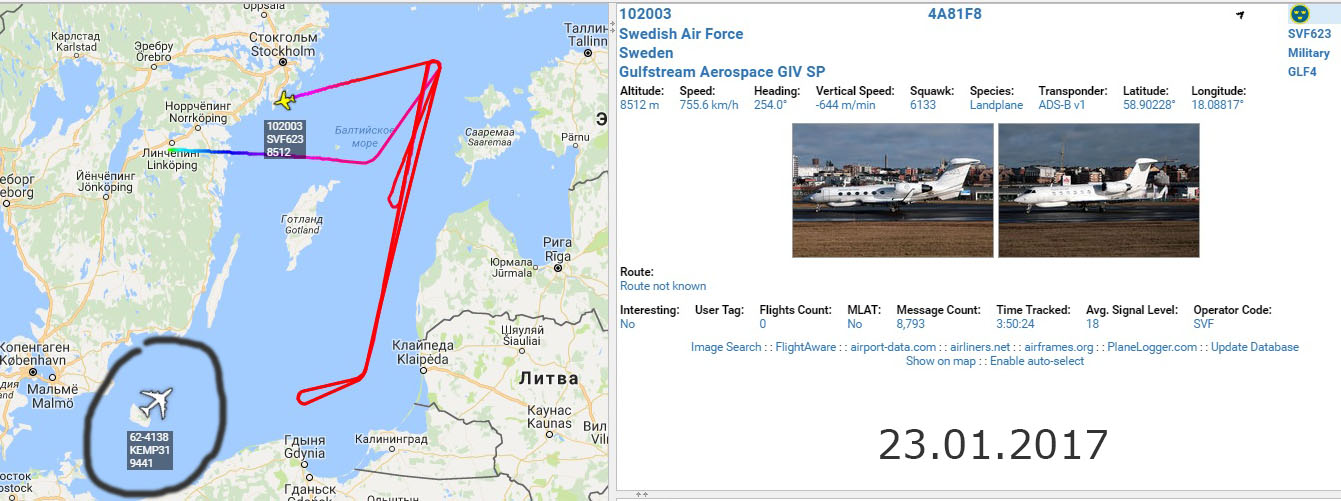1341x501 pixels.
Task: Click the Update Database link
Action: (x=1255, y=347)
